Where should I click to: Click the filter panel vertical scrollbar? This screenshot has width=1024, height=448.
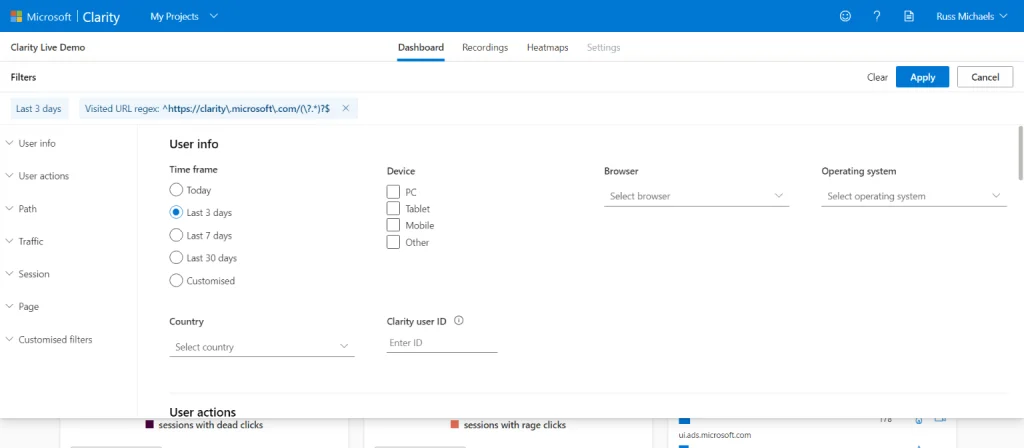pyautogui.click(x=1021, y=153)
